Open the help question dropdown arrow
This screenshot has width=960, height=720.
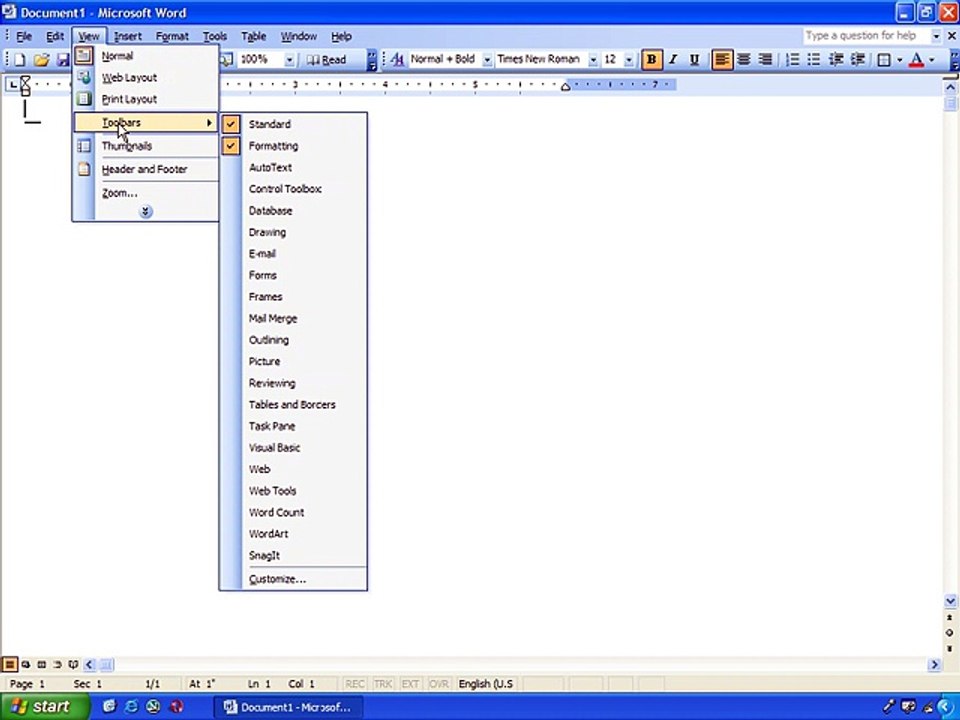click(x=936, y=36)
